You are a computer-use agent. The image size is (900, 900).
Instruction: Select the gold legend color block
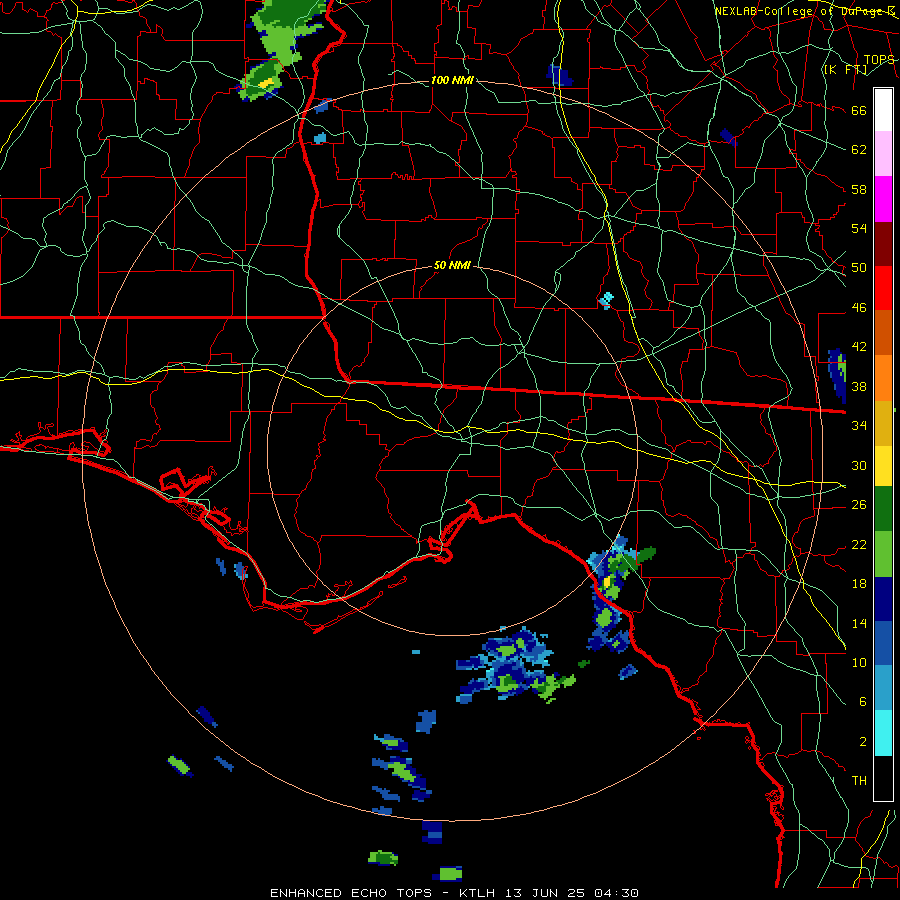pyautogui.click(x=883, y=423)
